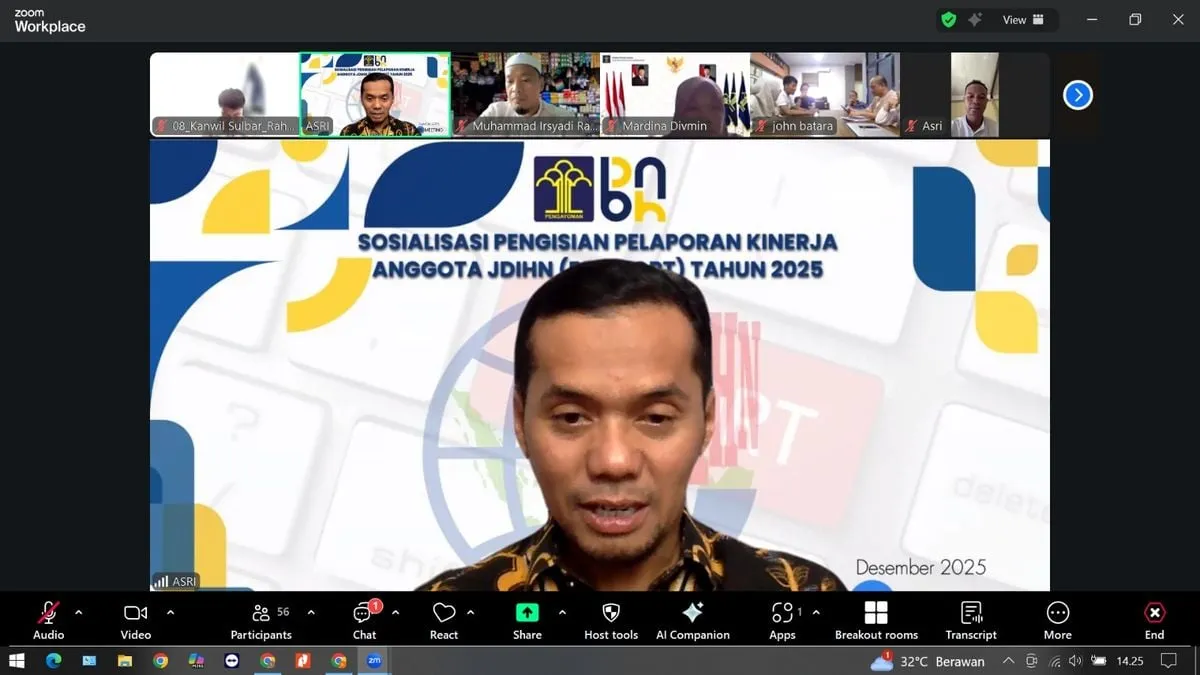Launch the AI Companion
The width and height of the screenshot is (1200, 675).
tap(693, 620)
